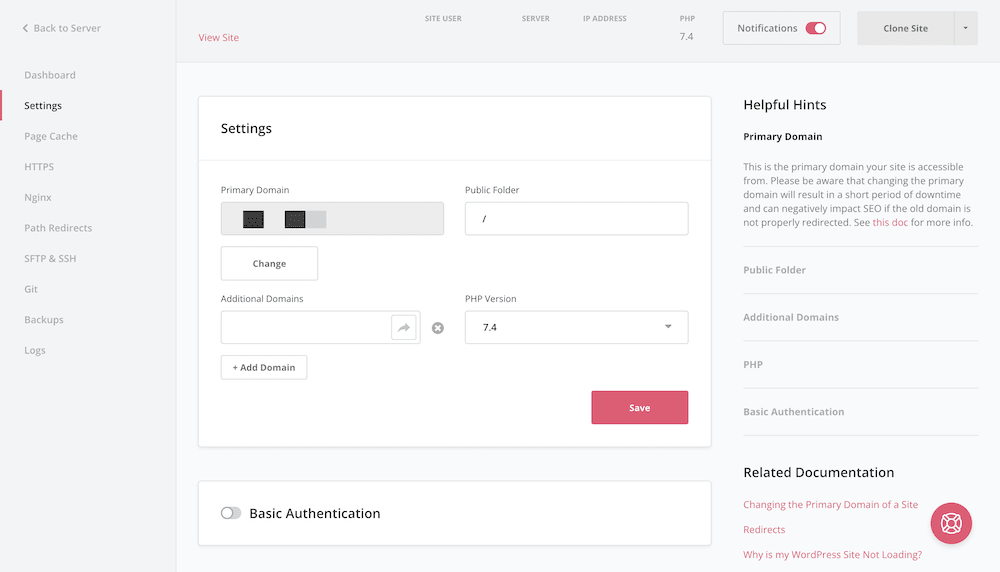Go to Dashboard in the sidebar
Image resolution: width=1000 pixels, height=572 pixels.
(x=50, y=75)
